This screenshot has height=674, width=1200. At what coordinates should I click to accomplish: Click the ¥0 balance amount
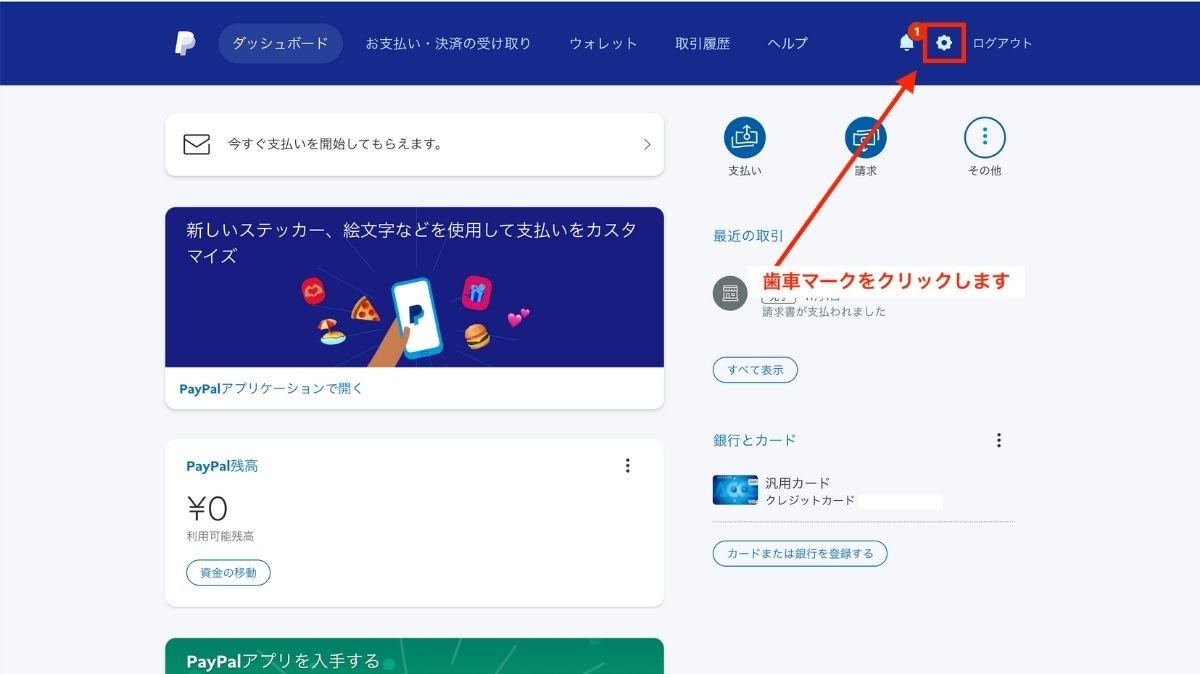pyautogui.click(x=207, y=508)
